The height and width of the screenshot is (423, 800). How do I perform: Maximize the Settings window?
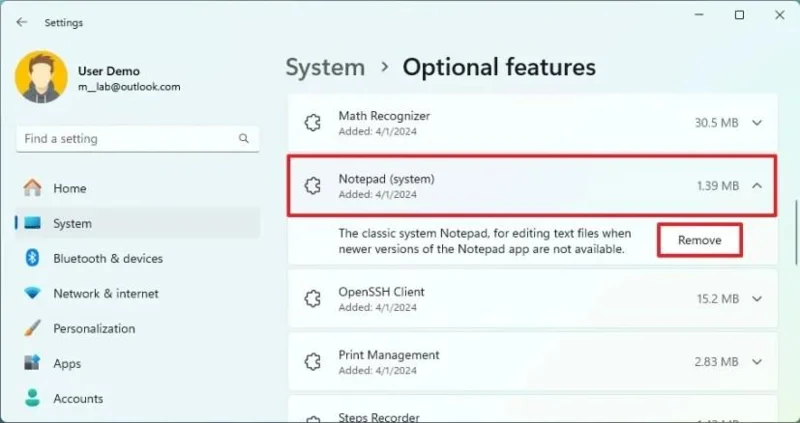739,15
